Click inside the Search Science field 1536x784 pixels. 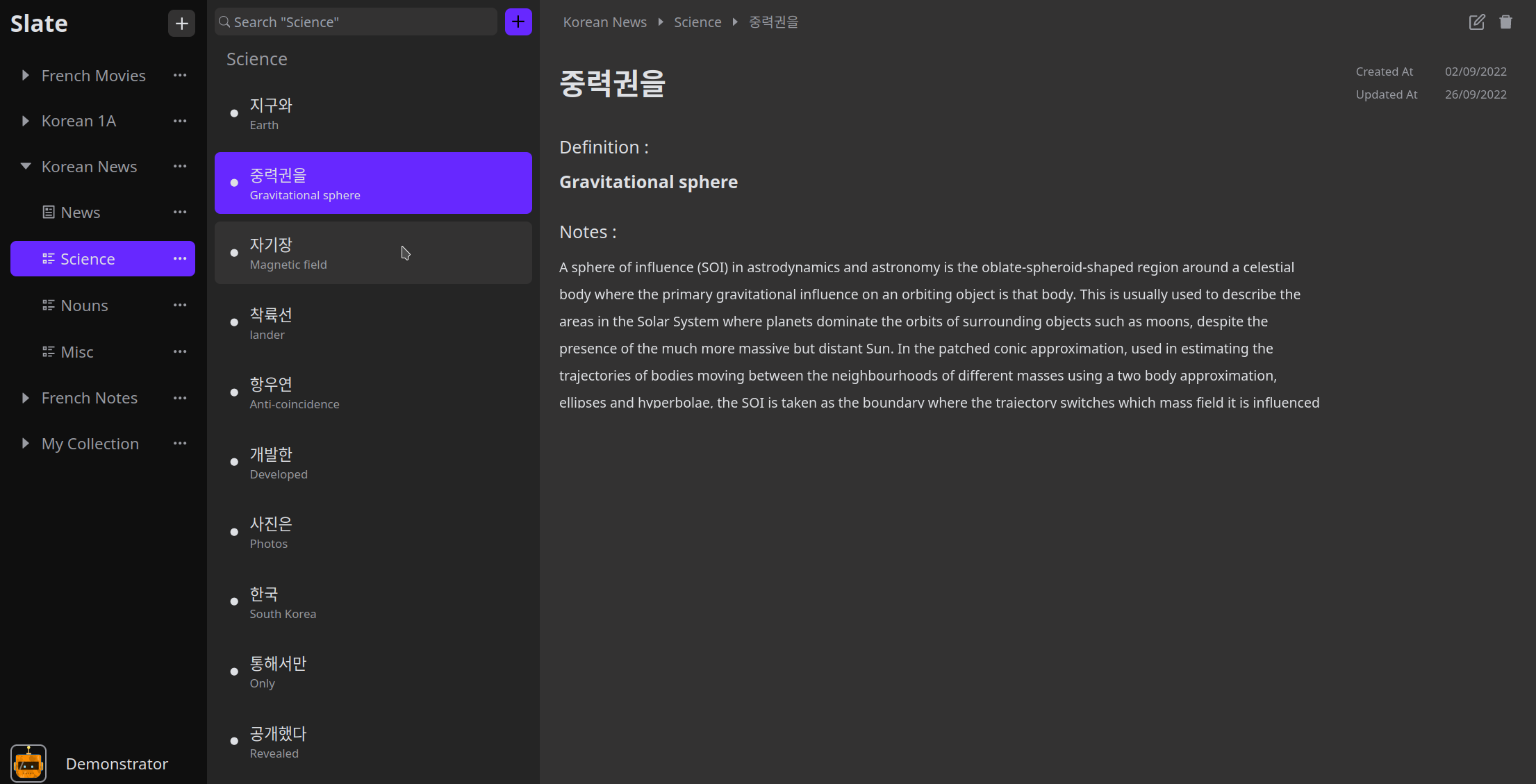pyautogui.click(x=356, y=22)
